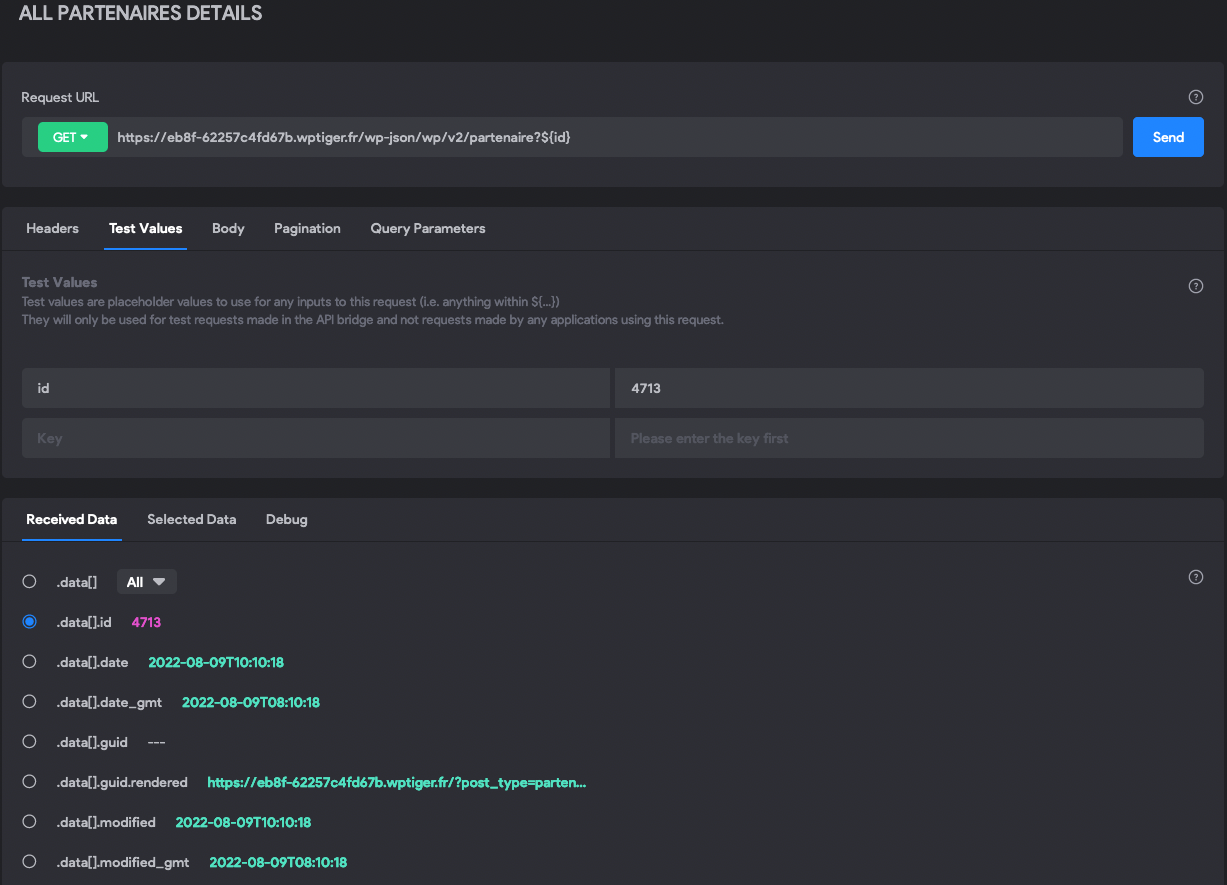Screen dimensions: 1227x885
Task: Click the guid.rendered URL value
Action: (397, 782)
